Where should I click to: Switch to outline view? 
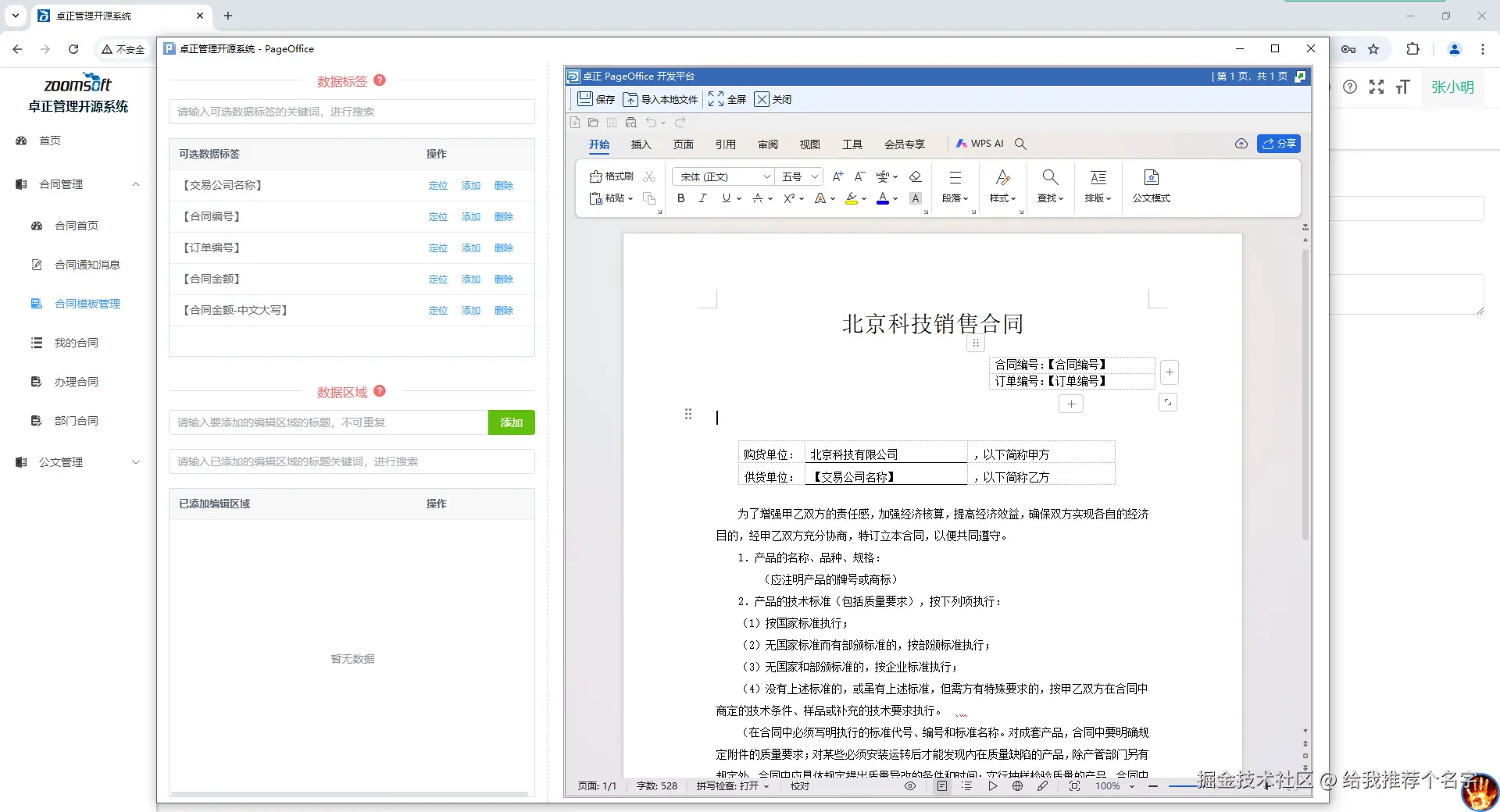[x=966, y=786]
